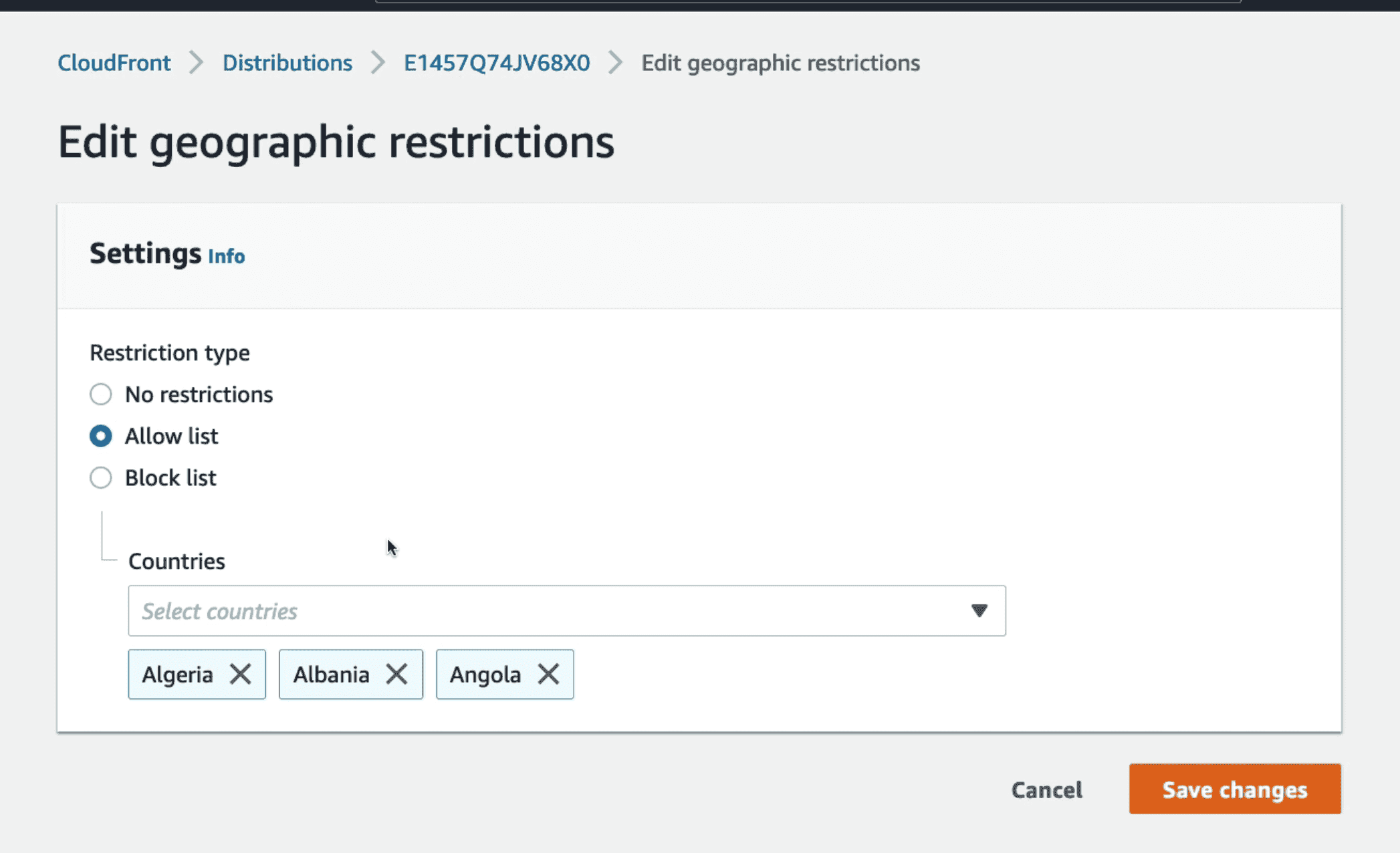Image resolution: width=1400 pixels, height=853 pixels.
Task: Open distribution E1457Q74JV68X0 from the breadcrumb
Action: [496, 63]
